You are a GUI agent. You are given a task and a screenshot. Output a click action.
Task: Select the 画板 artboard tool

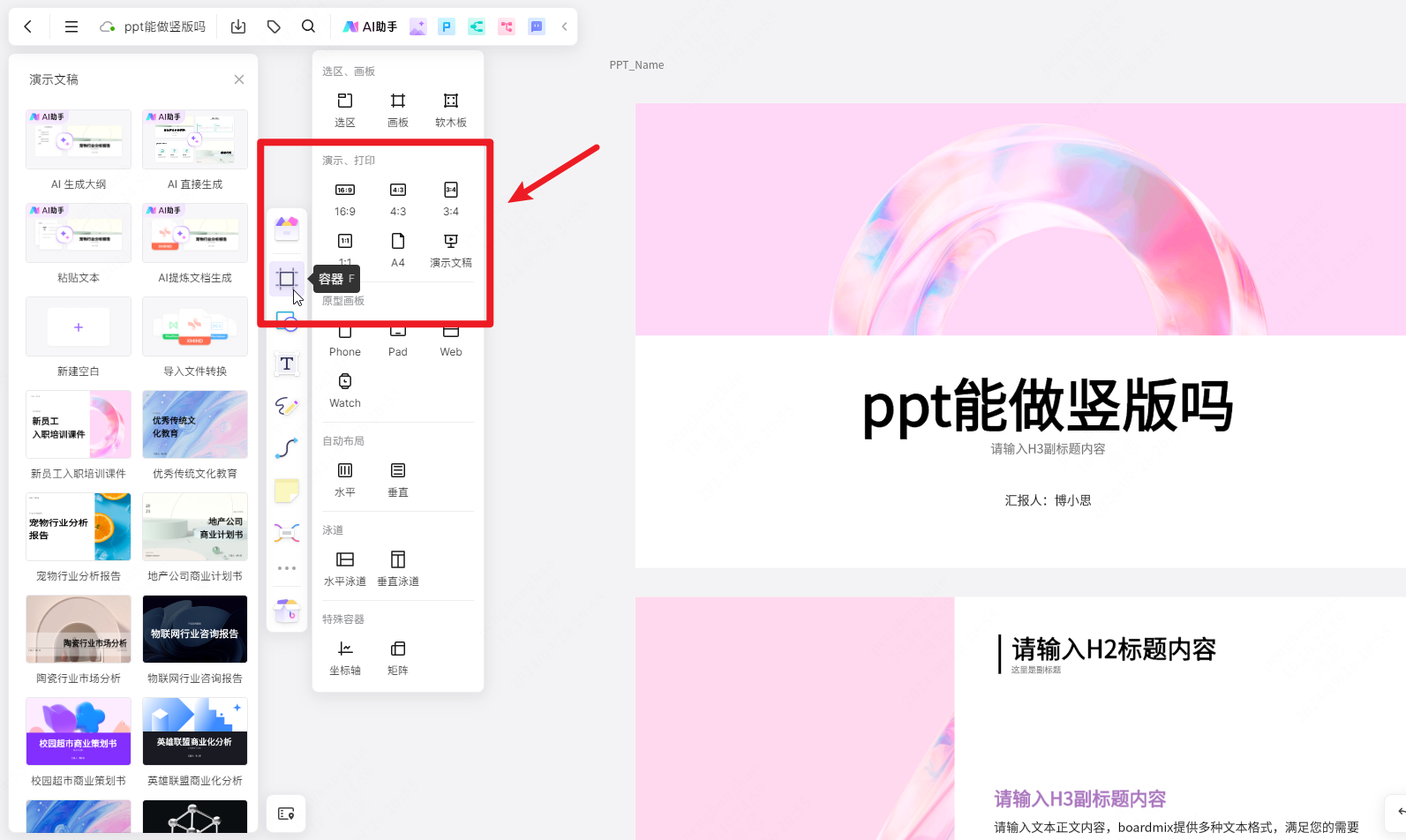pos(398,109)
